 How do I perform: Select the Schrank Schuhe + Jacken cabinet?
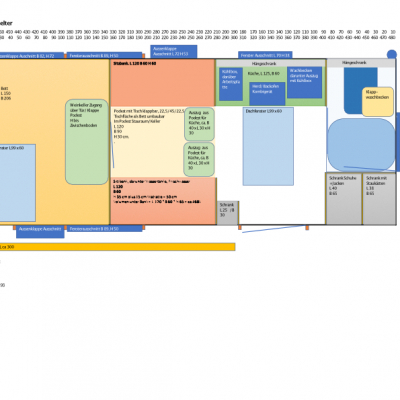[344, 199]
